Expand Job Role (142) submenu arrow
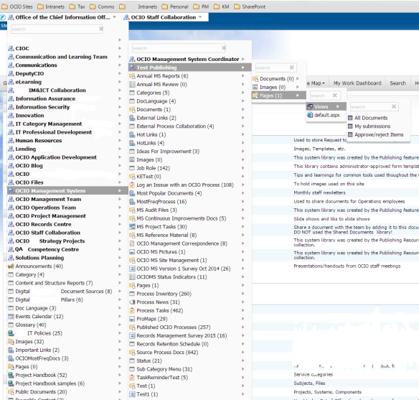 [x=243, y=168]
